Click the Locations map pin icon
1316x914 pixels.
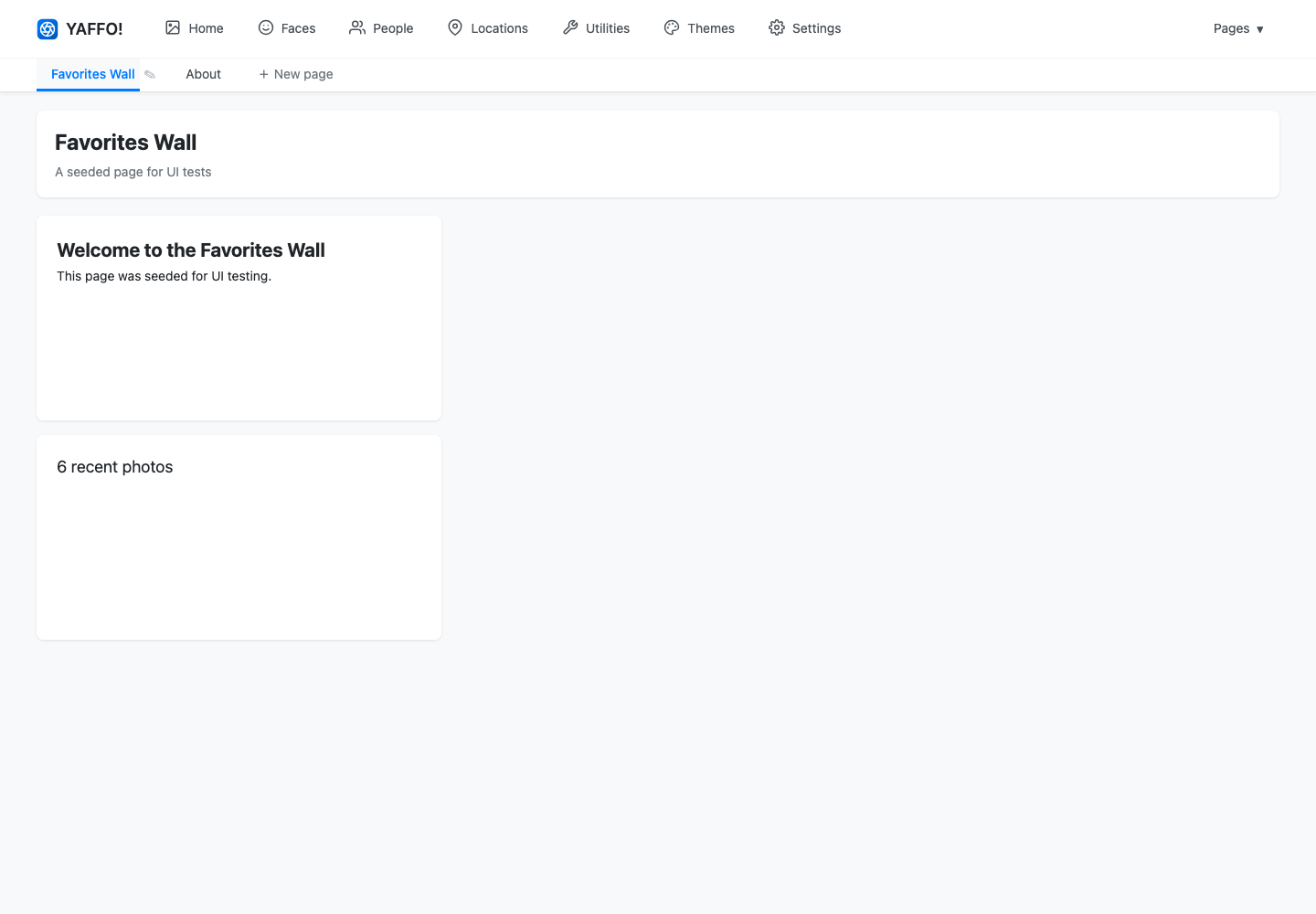[455, 27]
